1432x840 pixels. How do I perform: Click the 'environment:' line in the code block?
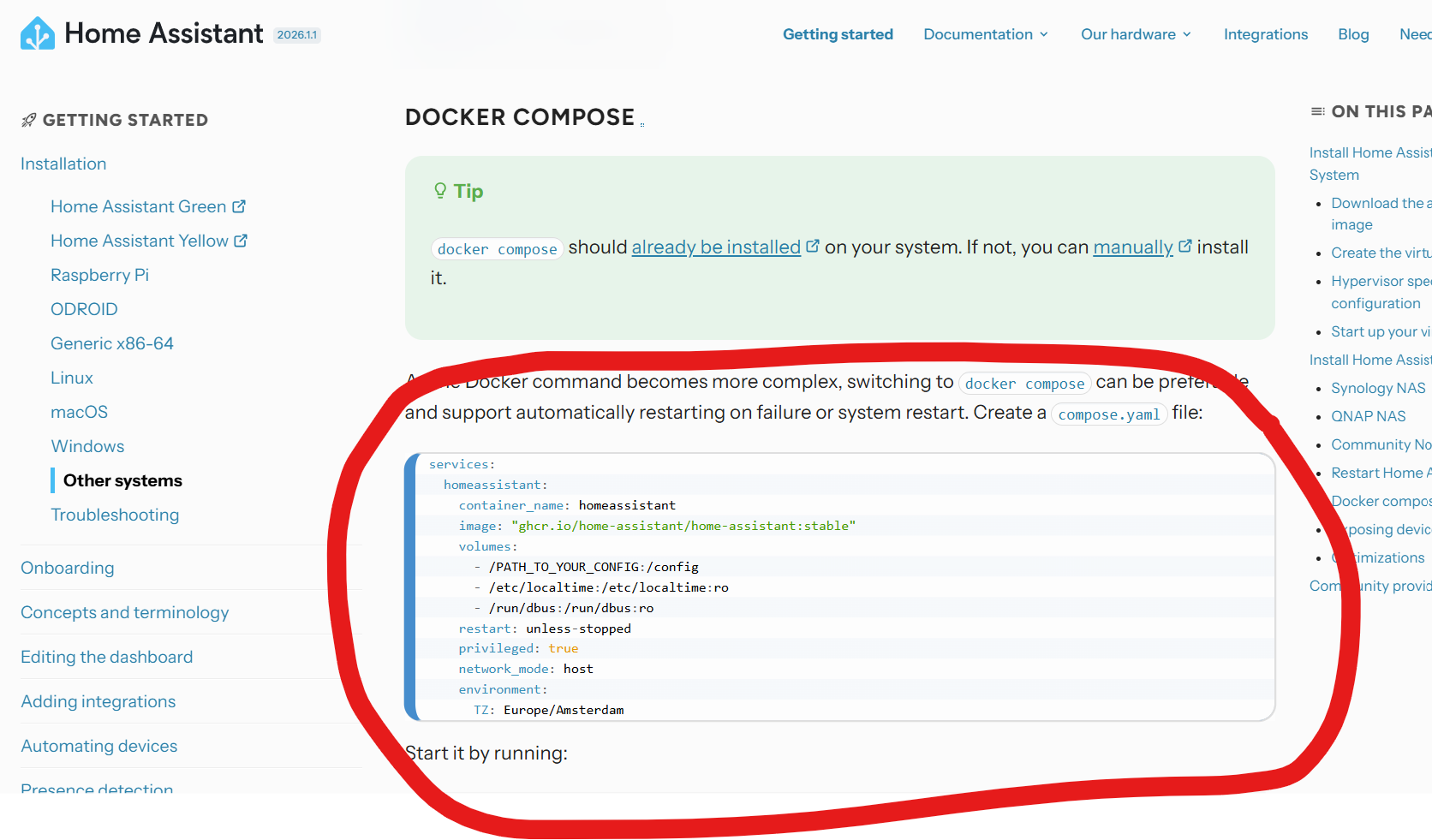click(x=503, y=689)
